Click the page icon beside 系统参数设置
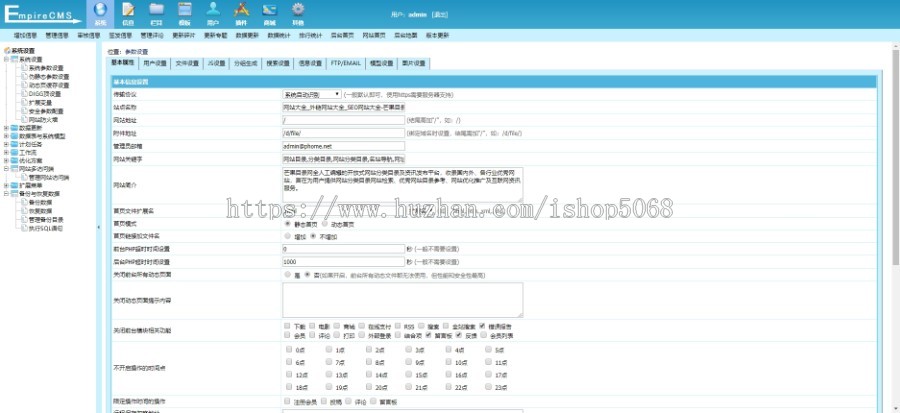 pos(25,68)
